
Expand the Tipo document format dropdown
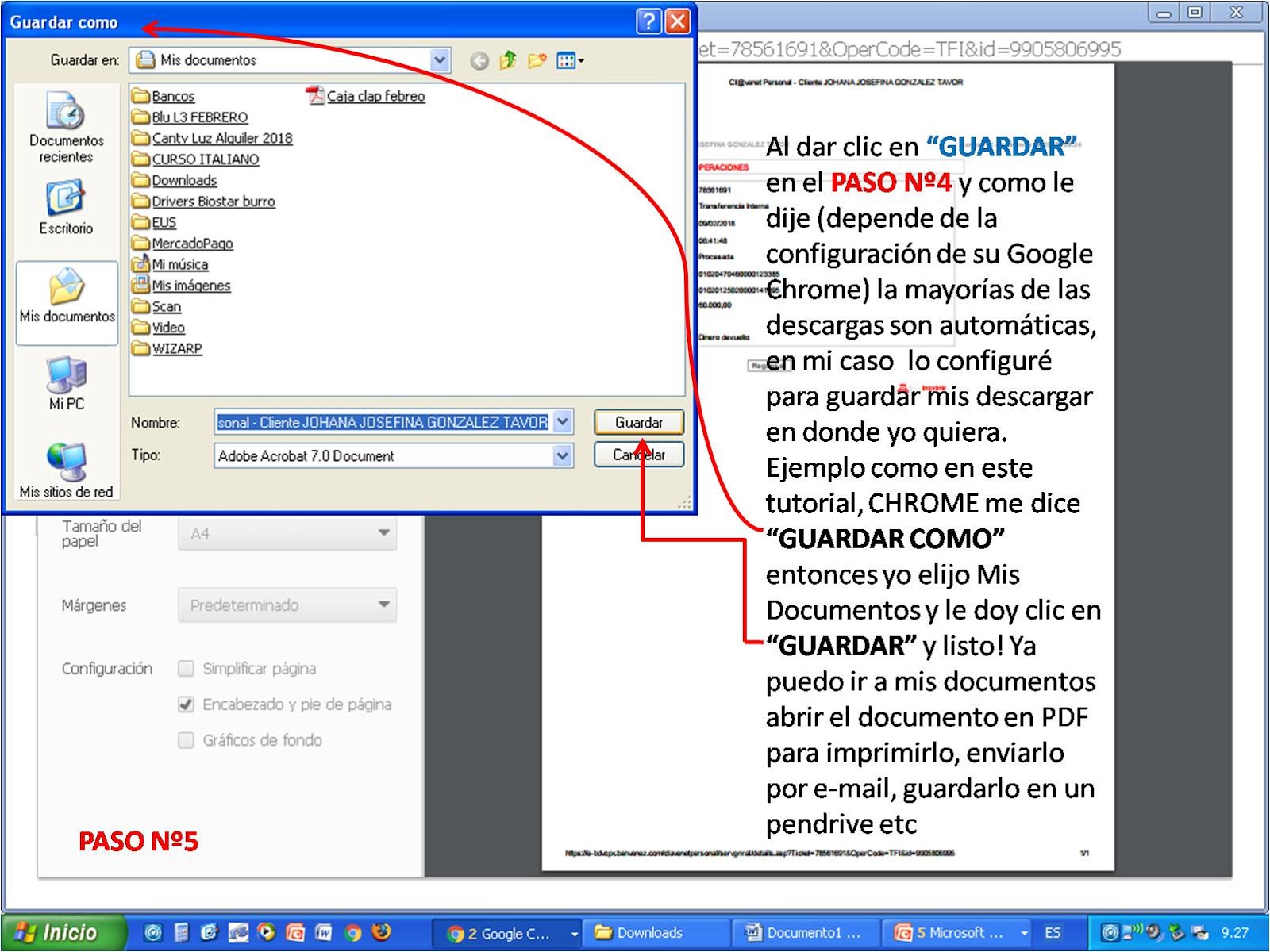(x=563, y=455)
